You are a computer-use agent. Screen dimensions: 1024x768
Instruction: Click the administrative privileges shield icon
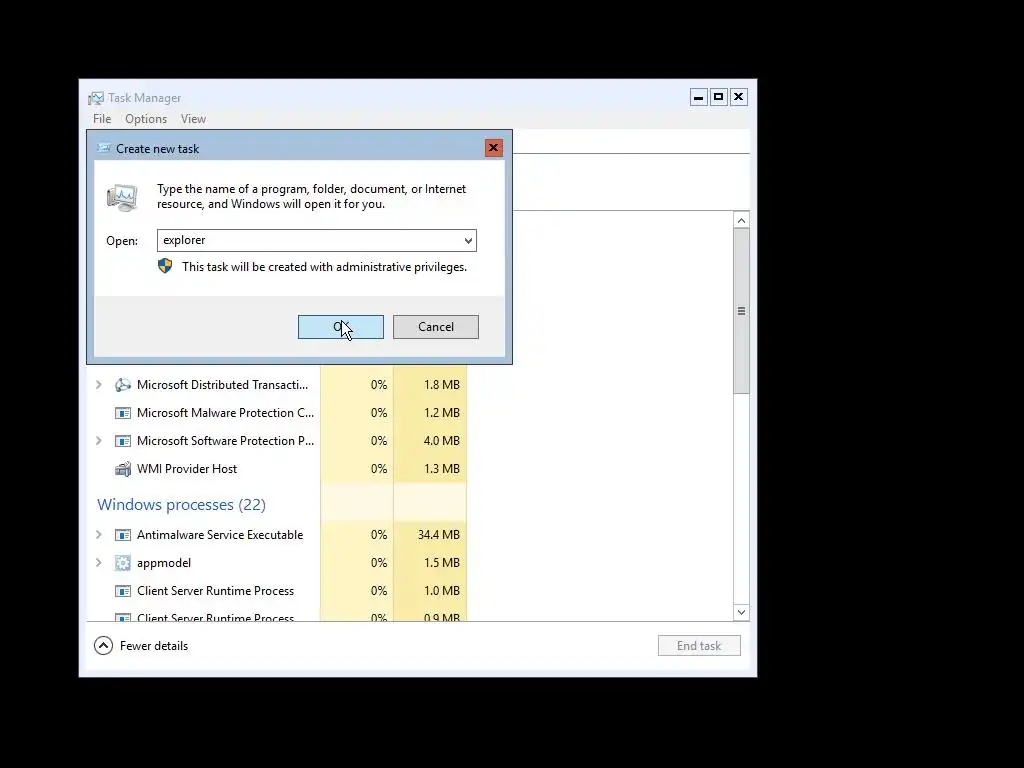click(x=165, y=266)
